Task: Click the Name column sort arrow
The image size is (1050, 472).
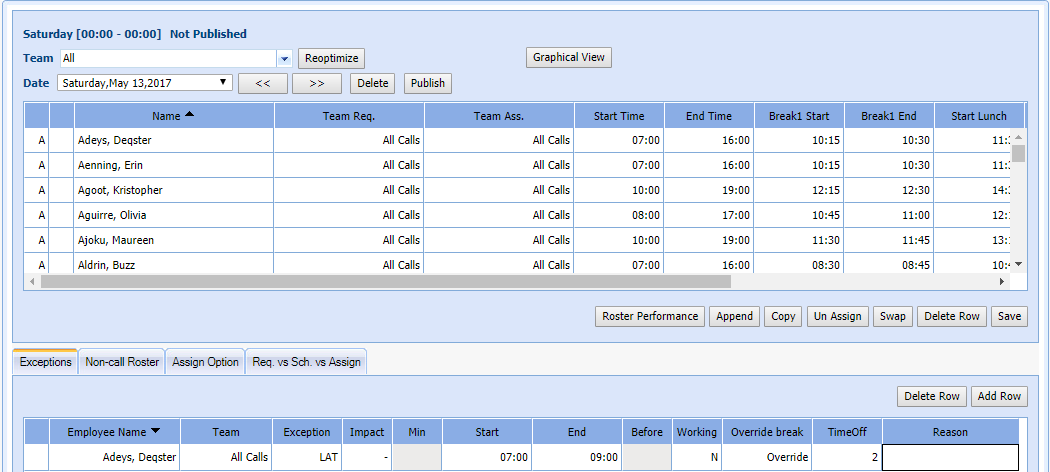Action: click(x=190, y=115)
